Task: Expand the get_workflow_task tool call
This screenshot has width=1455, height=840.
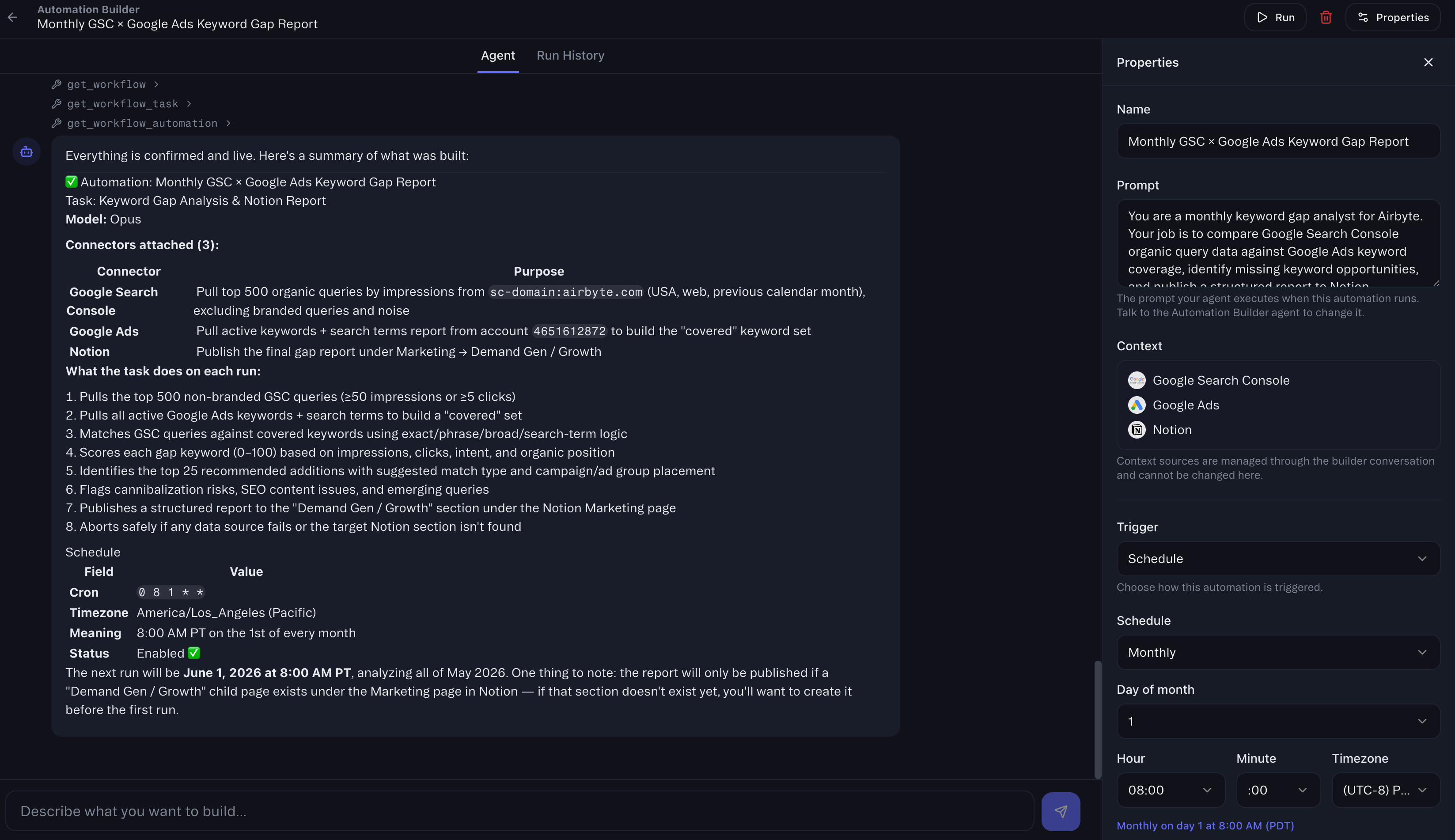Action: (122, 104)
